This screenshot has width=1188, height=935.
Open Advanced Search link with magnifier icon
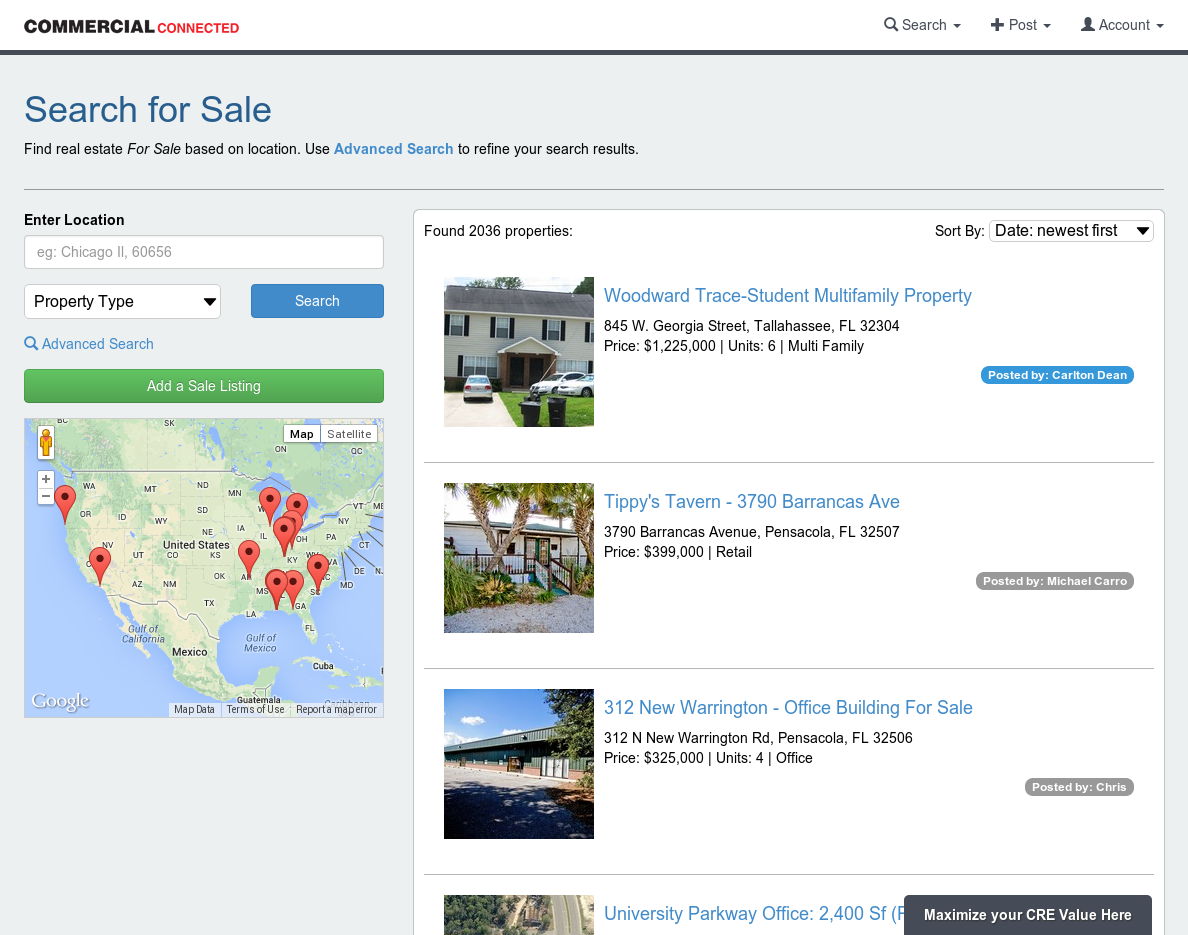[89, 344]
